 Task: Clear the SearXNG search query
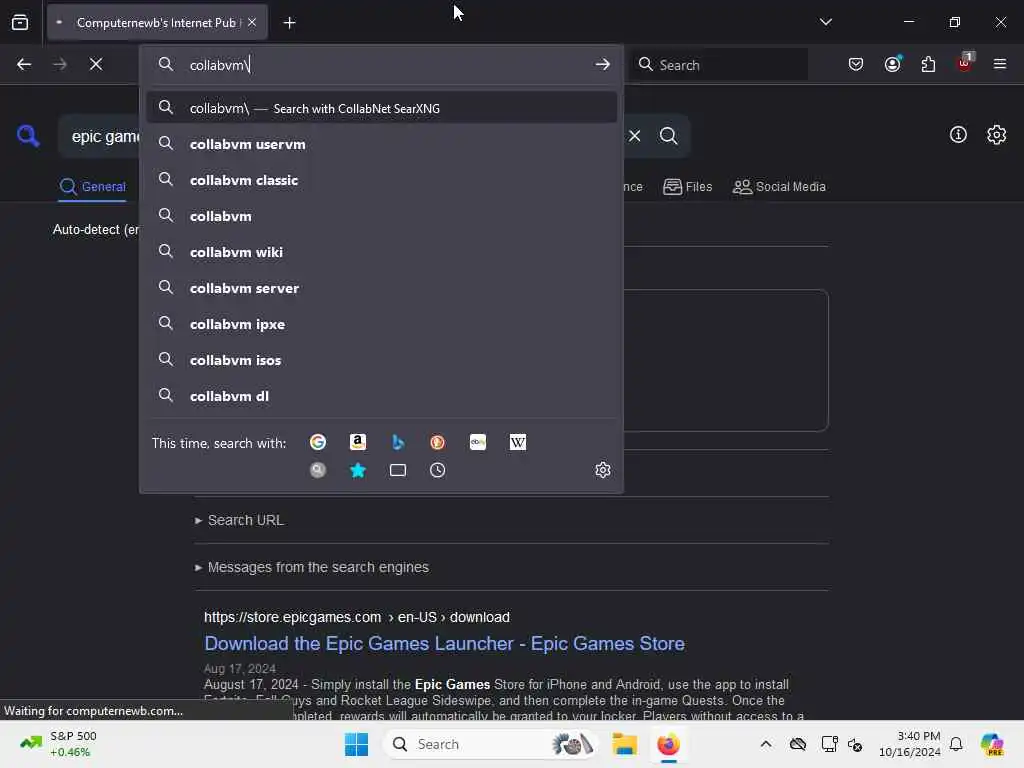click(x=634, y=136)
